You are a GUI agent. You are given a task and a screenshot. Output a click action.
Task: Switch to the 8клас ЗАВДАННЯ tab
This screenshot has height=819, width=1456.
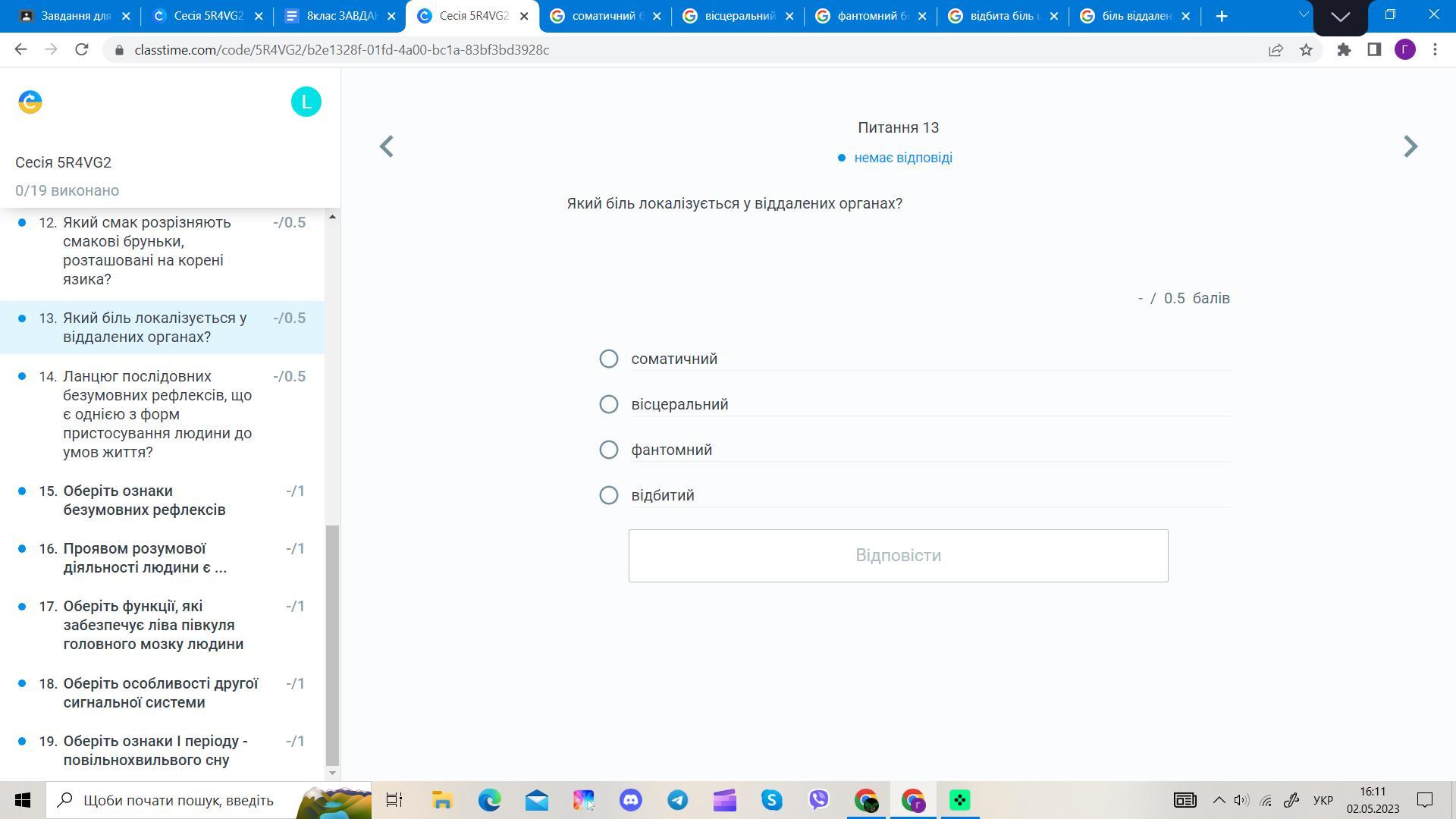(x=340, y=16)
